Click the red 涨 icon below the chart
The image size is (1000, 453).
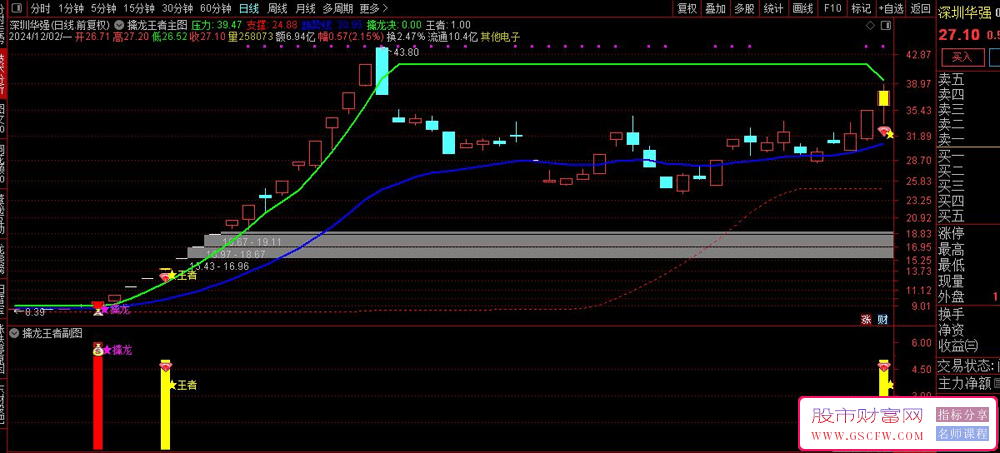tap(867, 320)
